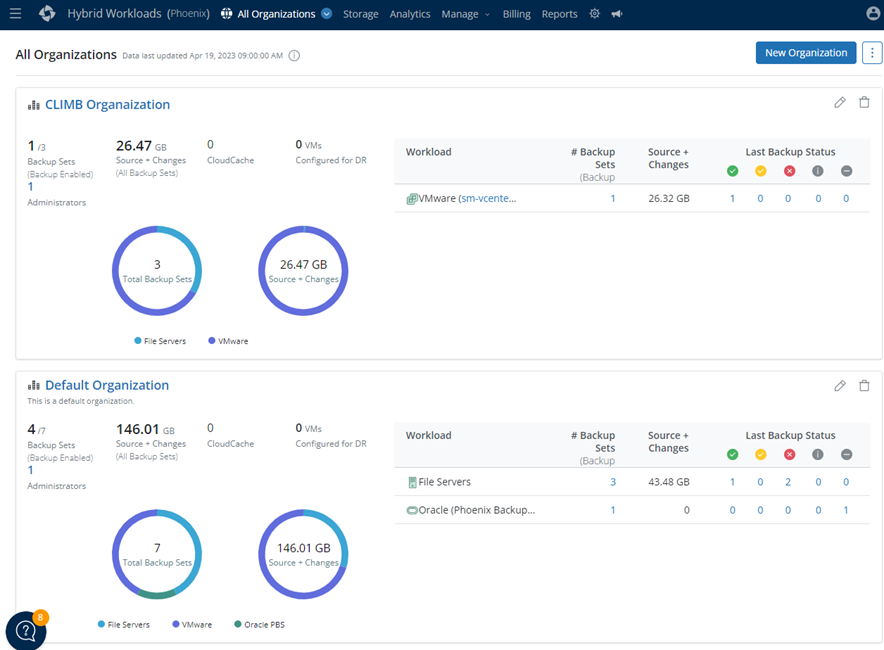This screenshot has width=884, height=650.
Task: Click CLIMB successful backup status icon
Action: click(x=732, y=171)
